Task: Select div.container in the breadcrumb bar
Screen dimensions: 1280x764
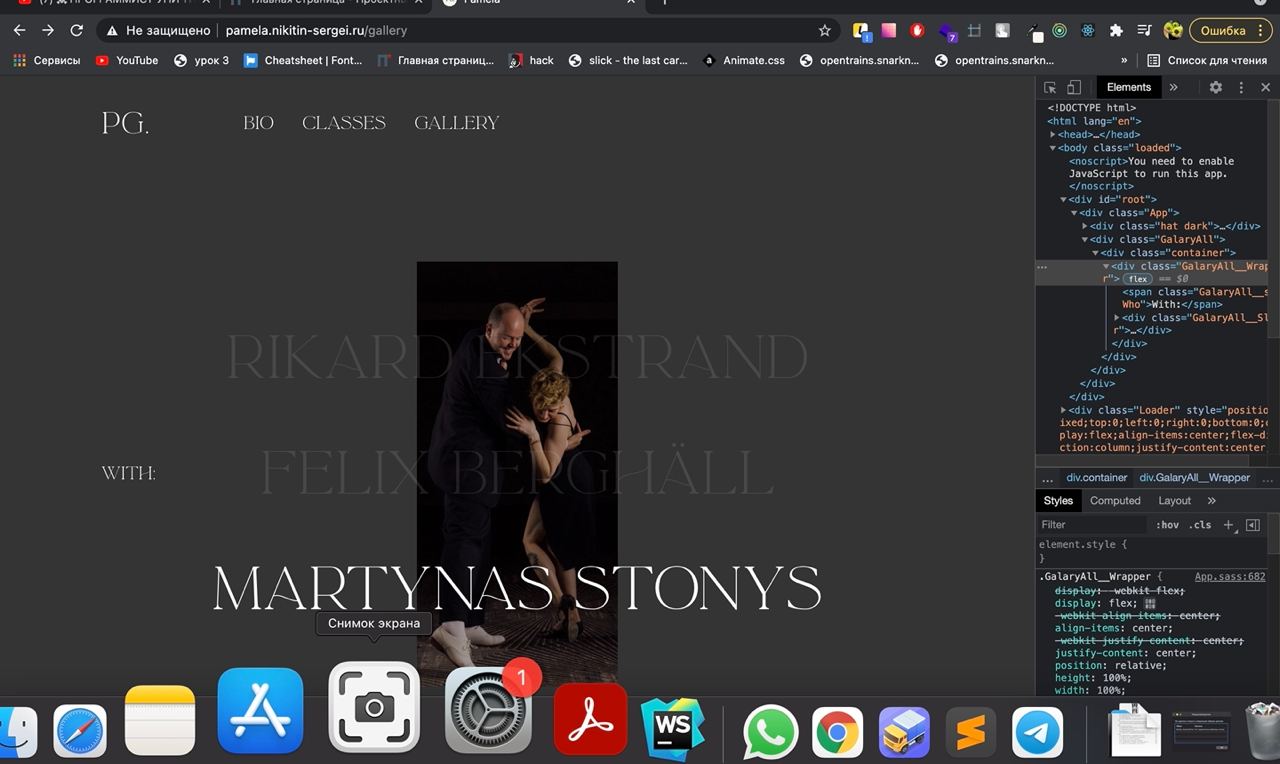Action: (x=1096, y=478)
